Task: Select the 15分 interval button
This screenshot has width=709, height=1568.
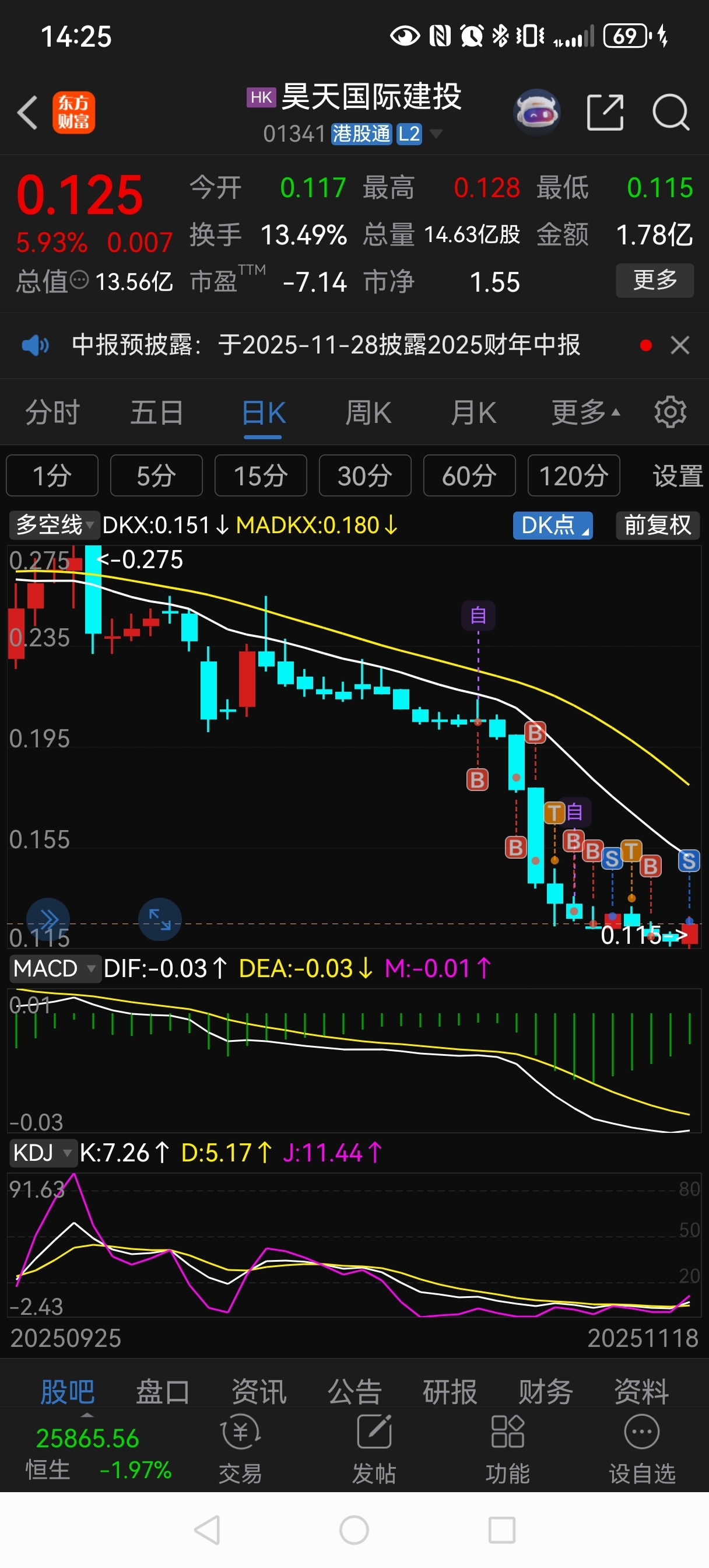Action: coord(261,475)
